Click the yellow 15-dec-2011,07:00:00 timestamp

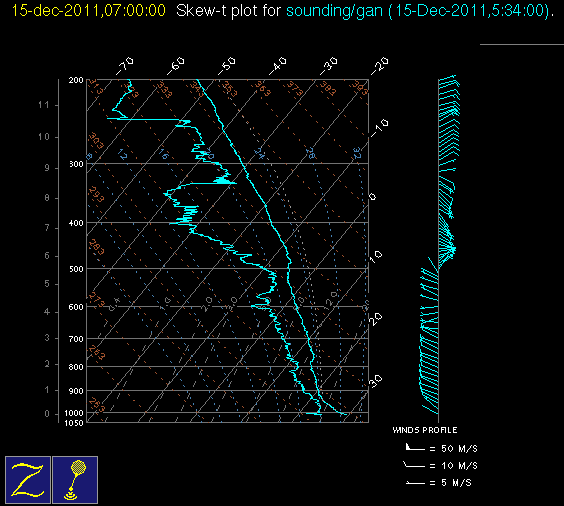click(x=88, y=10)
